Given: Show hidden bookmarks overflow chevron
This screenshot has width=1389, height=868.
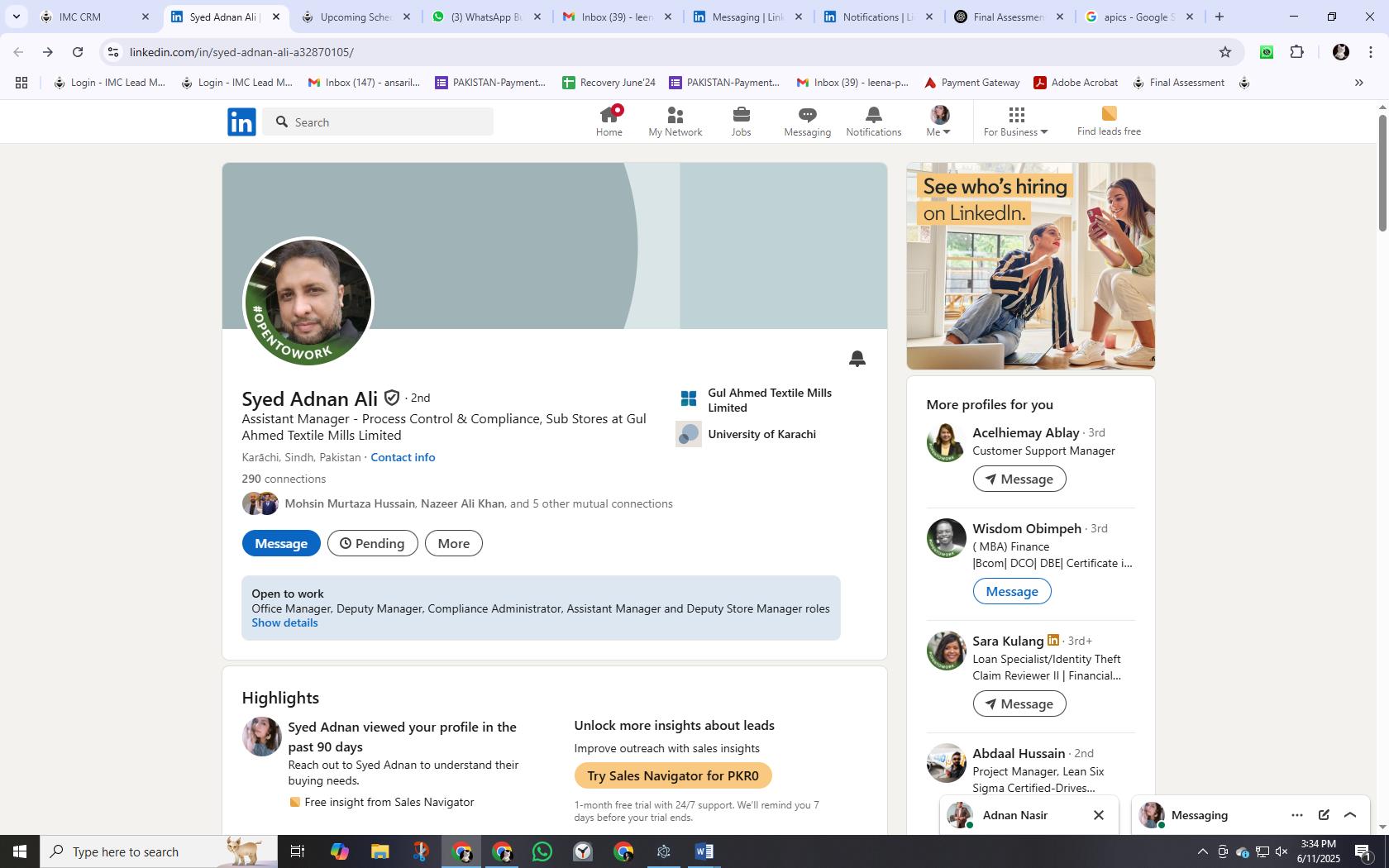Looking at the screenshot, I should (x=1358, y=83).
